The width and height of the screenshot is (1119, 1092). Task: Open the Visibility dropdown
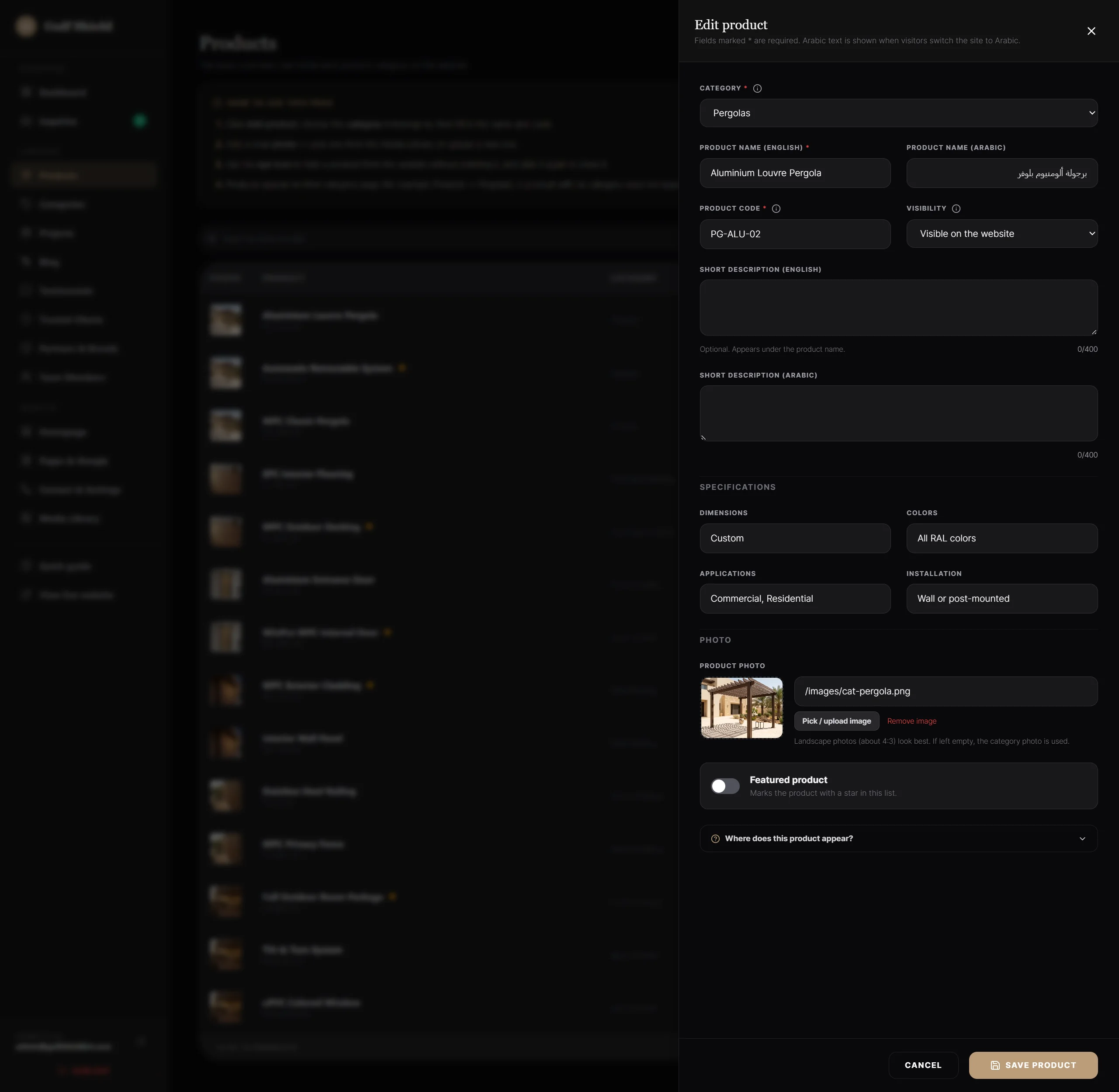point(1001,233)
